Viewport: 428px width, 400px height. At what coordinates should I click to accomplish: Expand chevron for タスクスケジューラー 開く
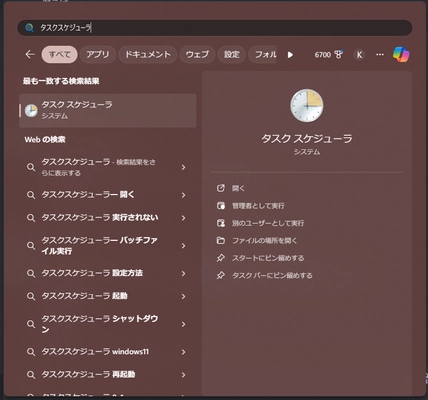click(x=183, y=195)
